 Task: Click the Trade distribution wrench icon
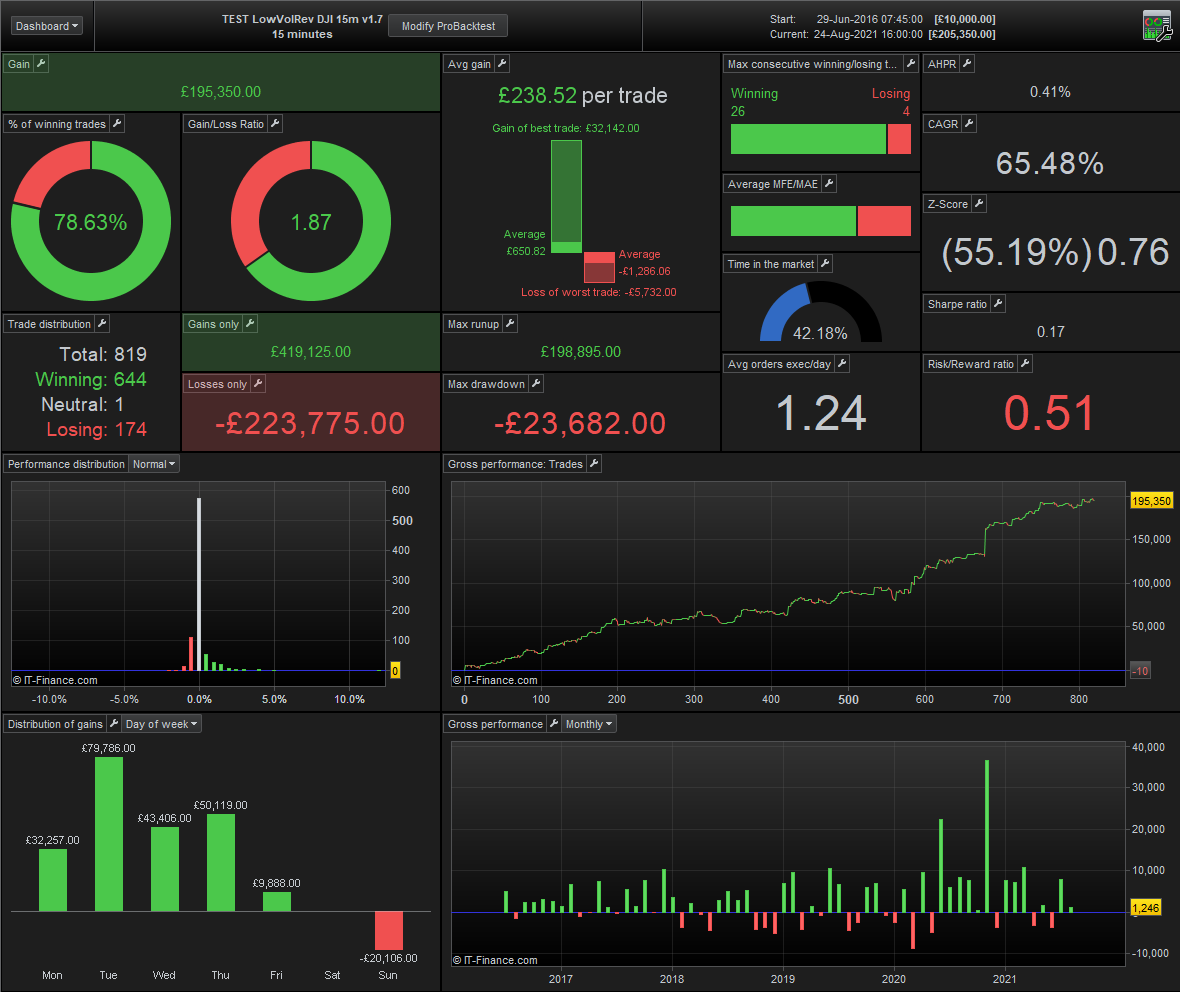pyautogui.click(x=102, y=324)
